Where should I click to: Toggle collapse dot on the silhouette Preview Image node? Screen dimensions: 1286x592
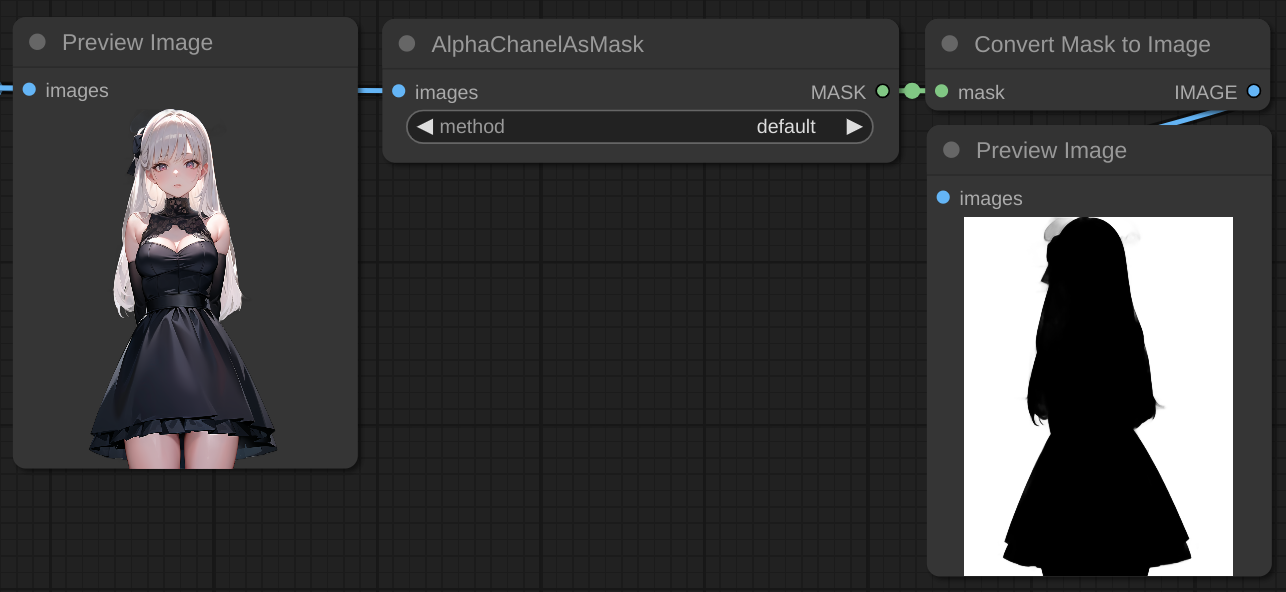tap(951, 150)
